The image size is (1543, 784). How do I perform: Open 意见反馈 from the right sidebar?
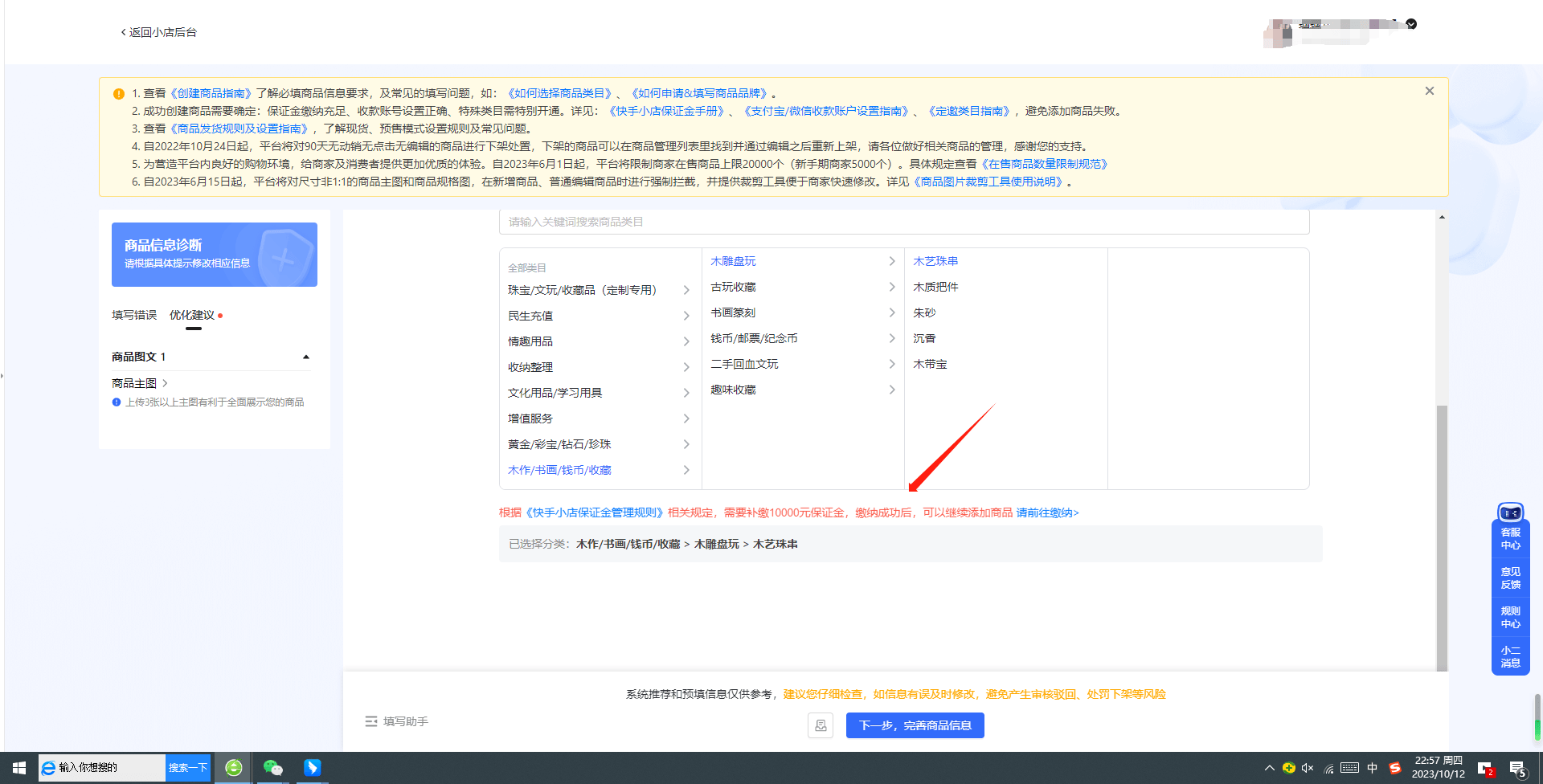coord(1510,578)
